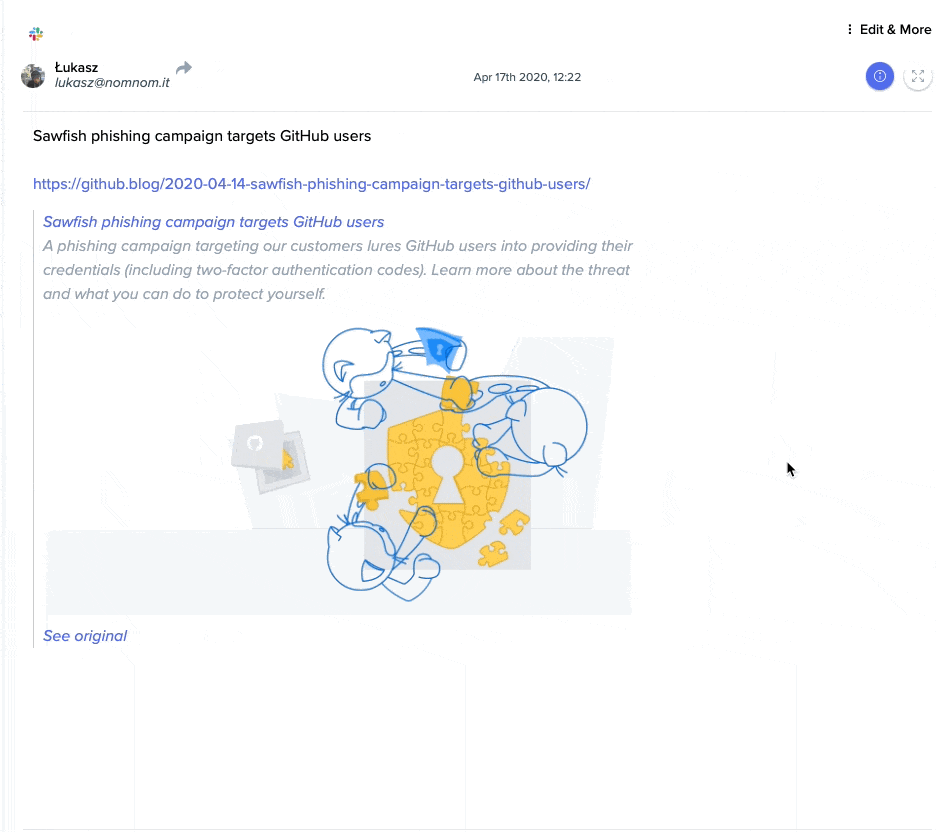The image size is (936, 832).
Task: Click the sender name Łukasz
Action: [76, 67]
